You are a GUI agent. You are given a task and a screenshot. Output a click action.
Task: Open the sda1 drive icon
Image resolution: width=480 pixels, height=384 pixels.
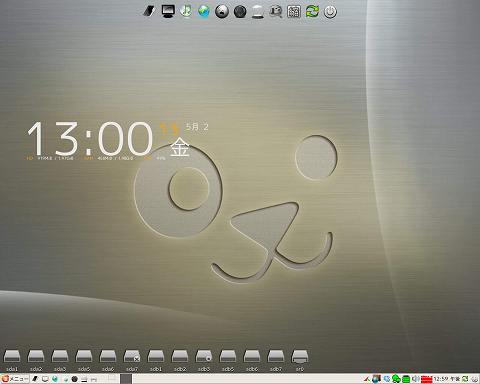pos(12,357)
